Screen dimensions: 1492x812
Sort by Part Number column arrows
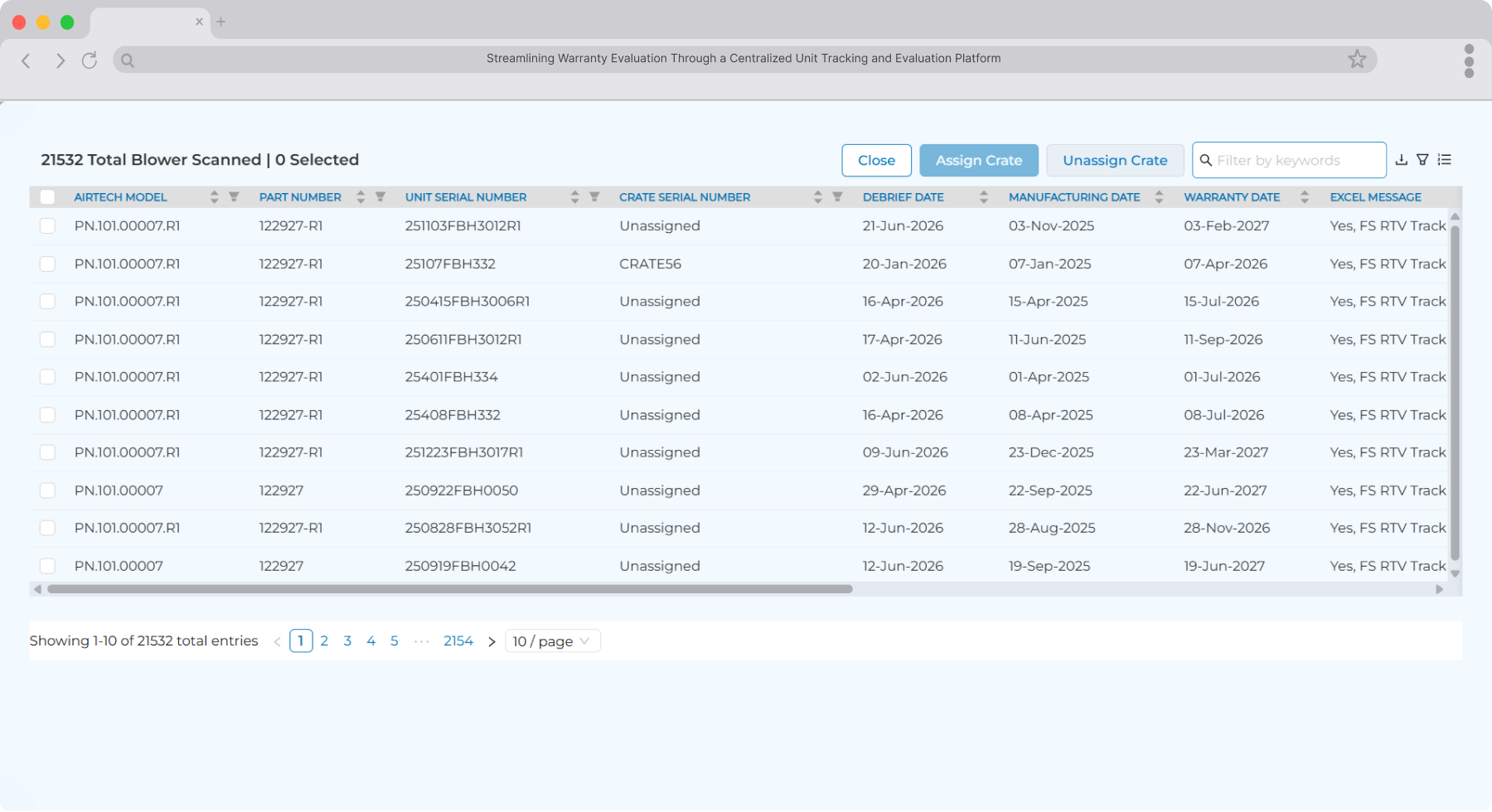tap(361, 197)
